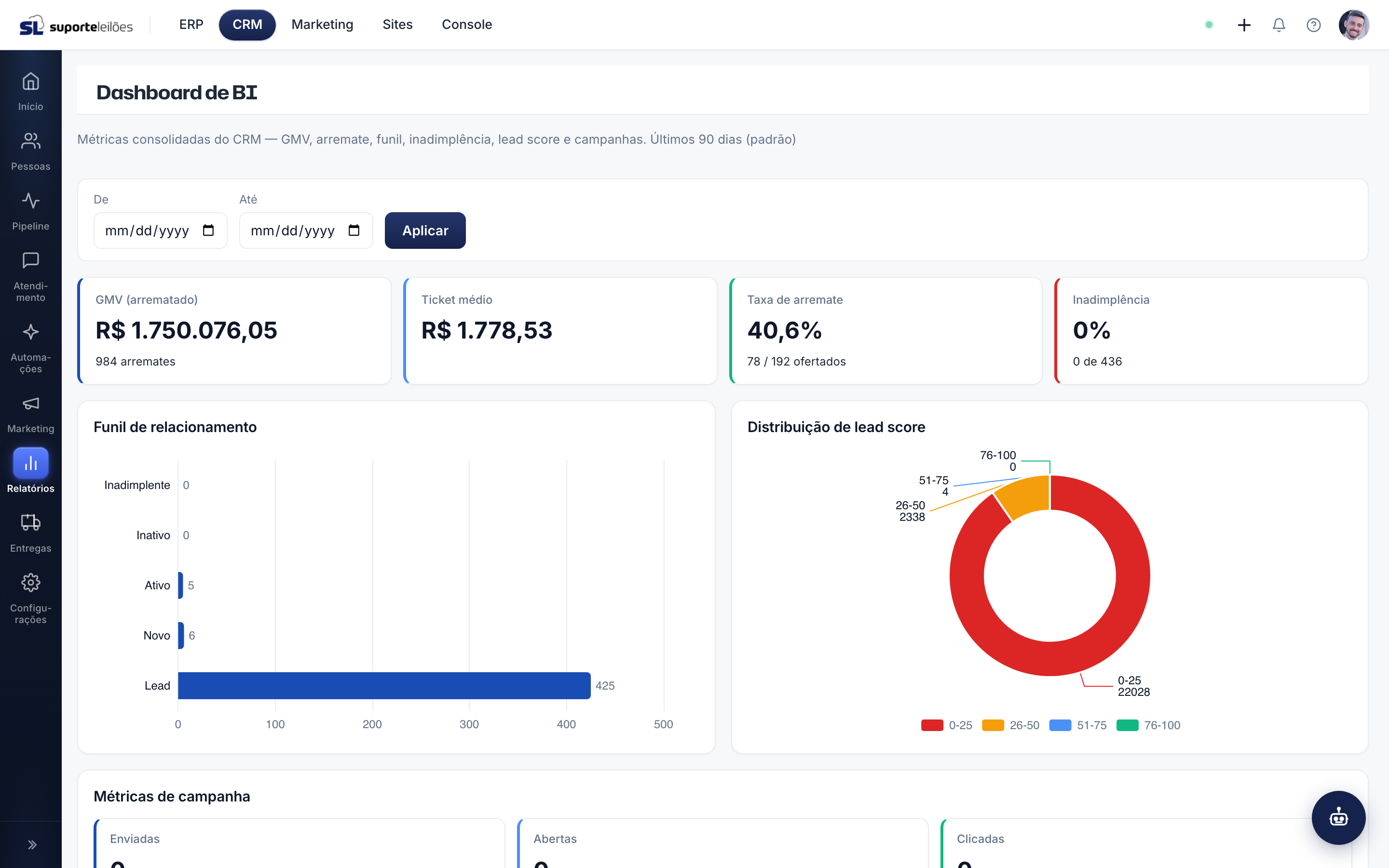
Task: Toggle the green 76-100 legend swatch
Action: 1127,725
